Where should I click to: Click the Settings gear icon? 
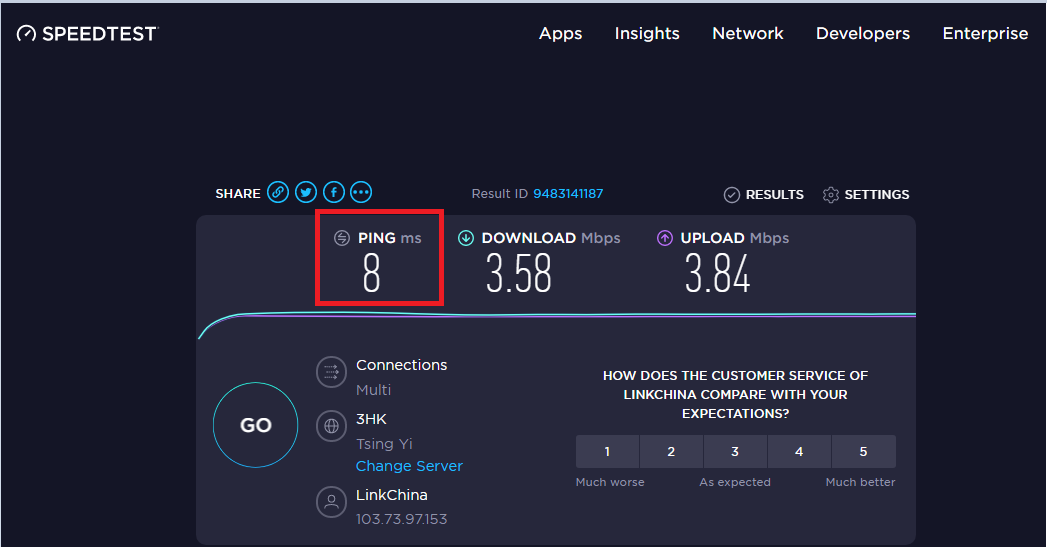[x=831, y=195]
